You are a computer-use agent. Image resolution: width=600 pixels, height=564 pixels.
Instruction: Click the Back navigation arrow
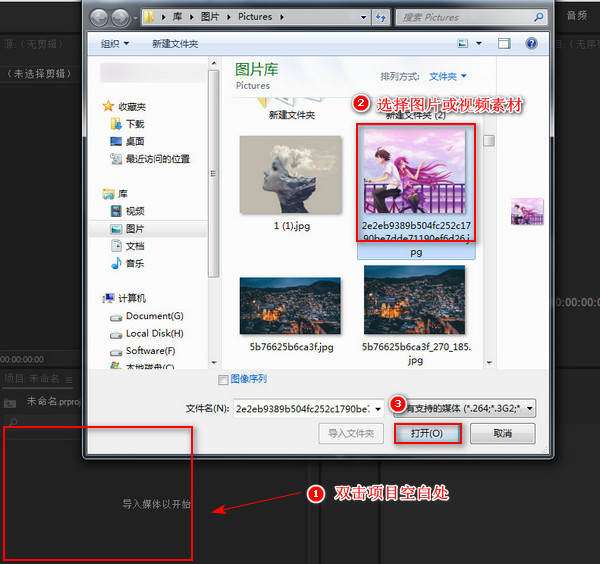click(99, 18)
